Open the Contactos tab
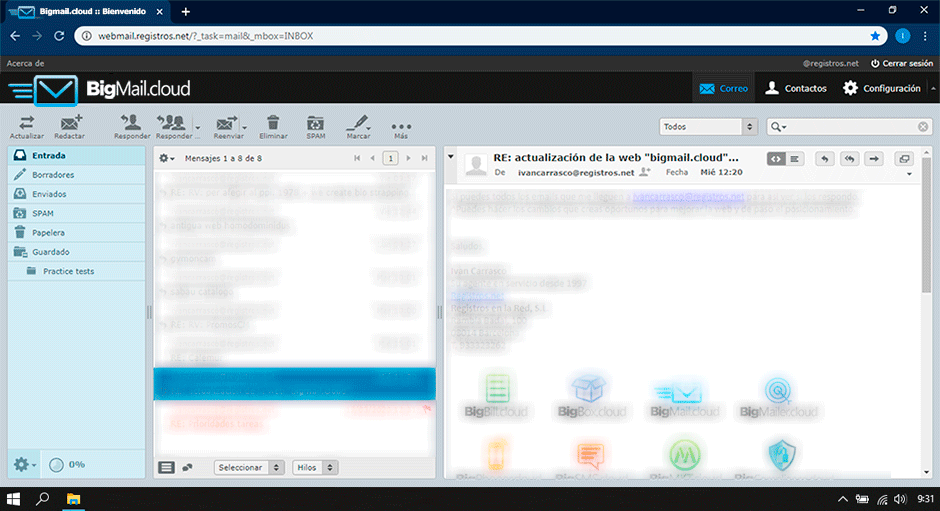This screenshot has width=940, height=511. click(795, 88)
